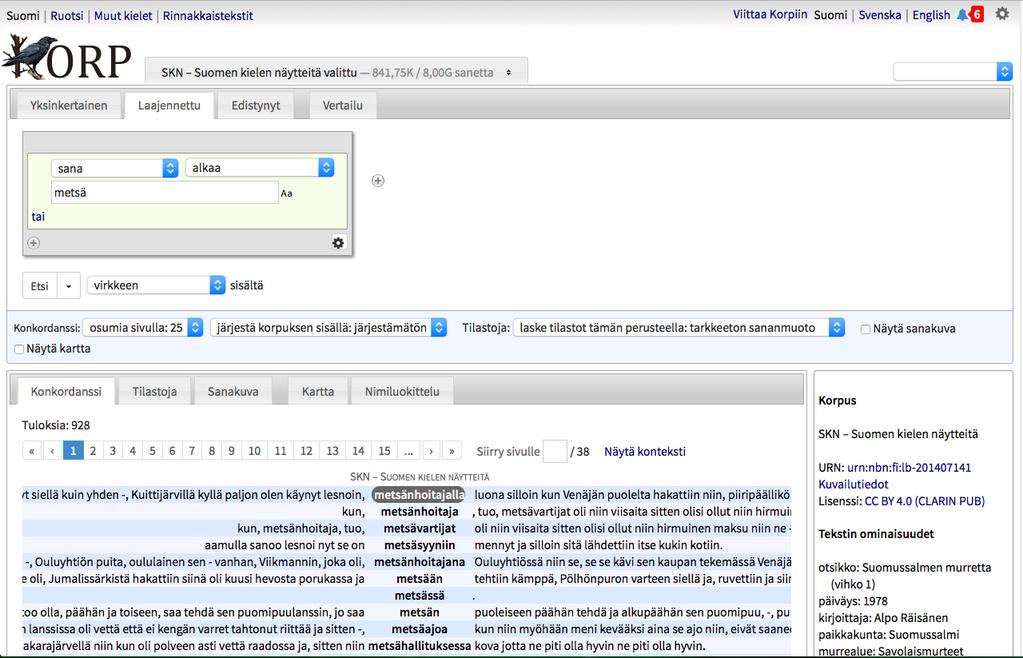Go to the first results page
The height and width of the screenshot is (658, 1023).
31,451
